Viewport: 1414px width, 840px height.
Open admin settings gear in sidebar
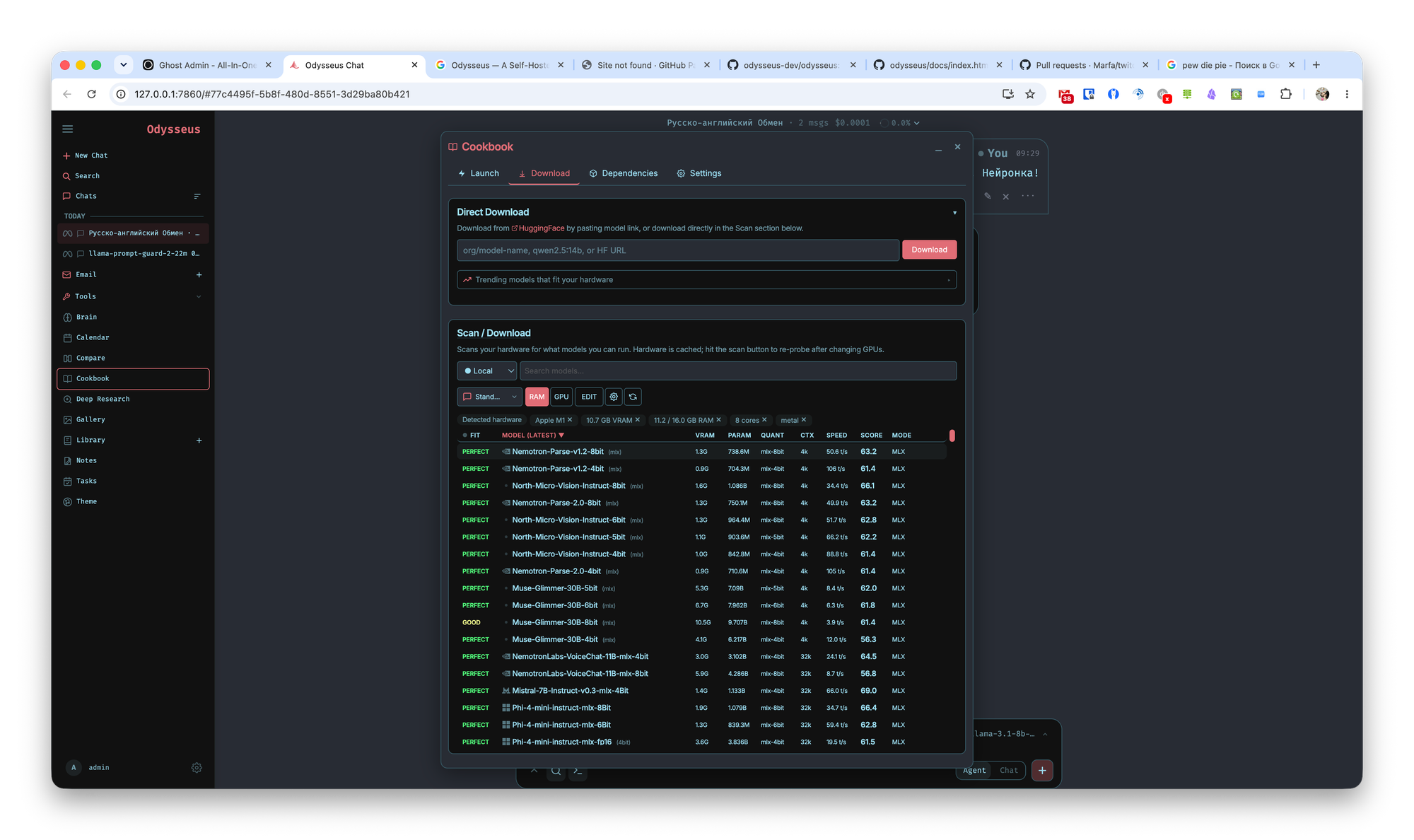pos(197,768)
